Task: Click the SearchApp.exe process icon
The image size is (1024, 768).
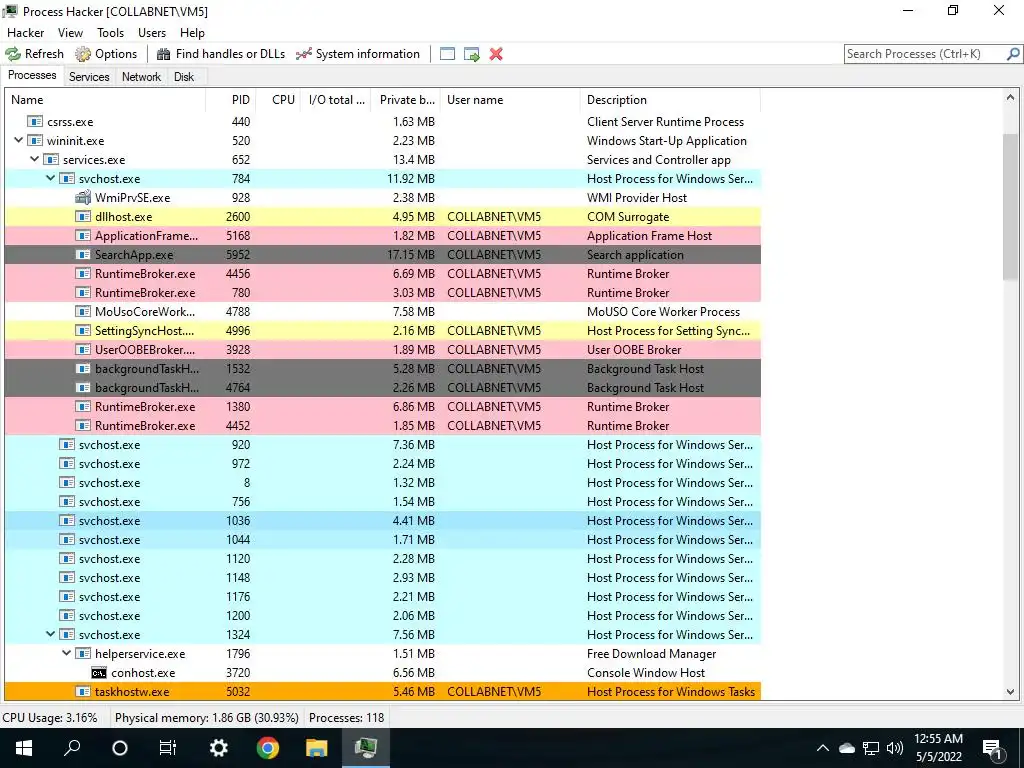Action: pos(83,255)
